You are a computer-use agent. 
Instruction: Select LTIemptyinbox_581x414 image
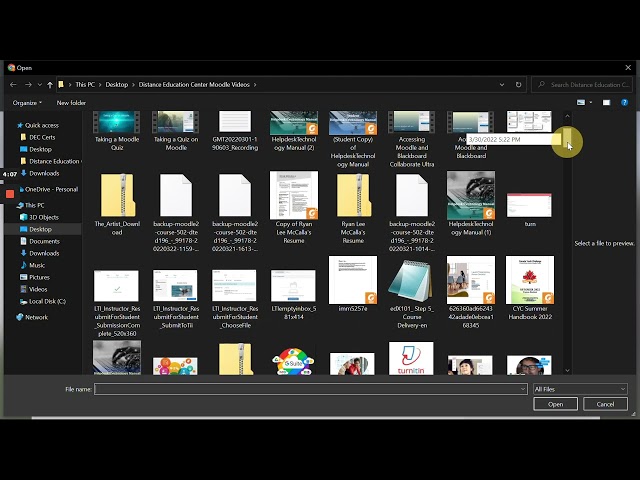coord(294,295)
